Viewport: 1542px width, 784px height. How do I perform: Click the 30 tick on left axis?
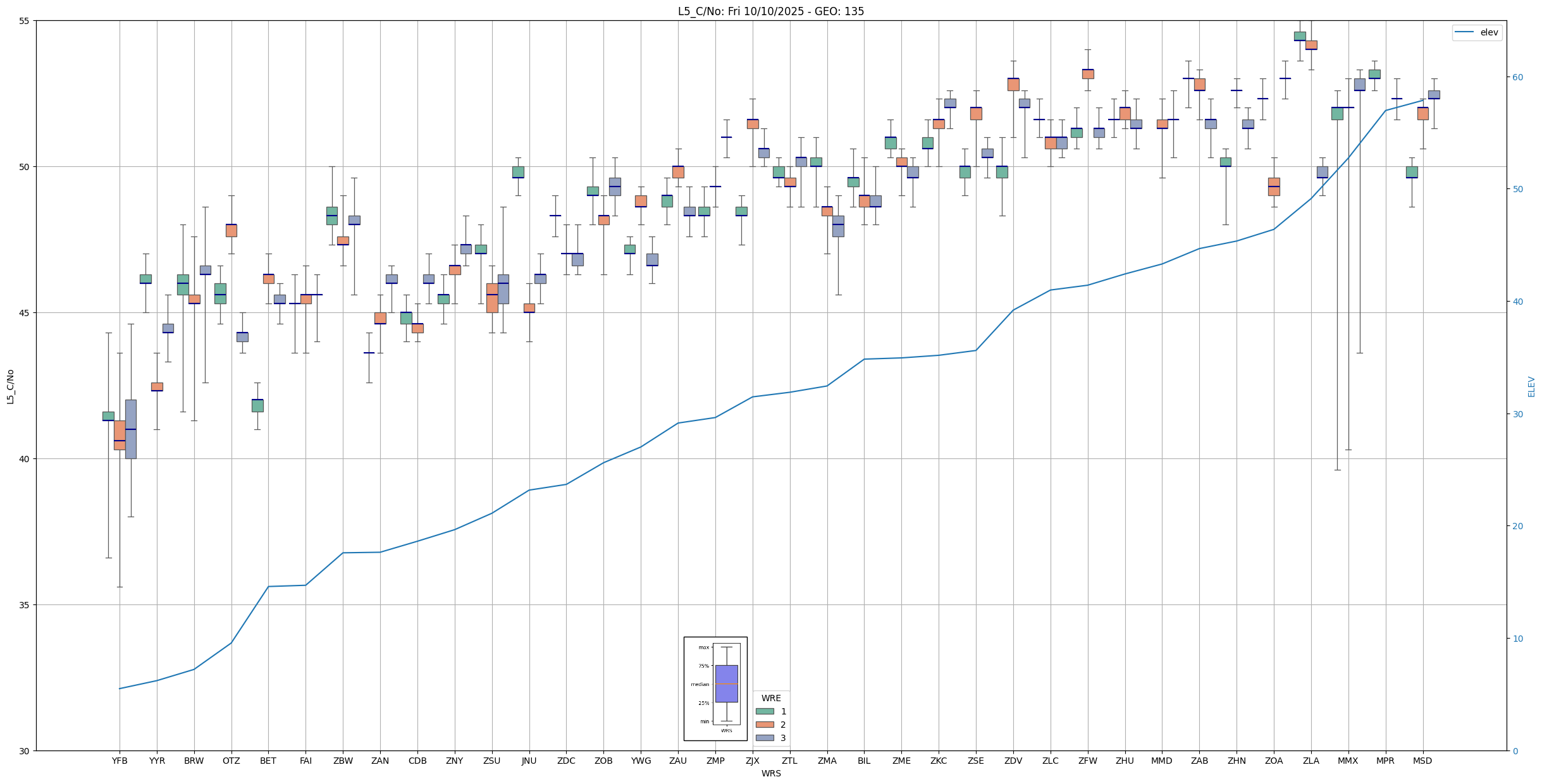[x=25, y=750]
